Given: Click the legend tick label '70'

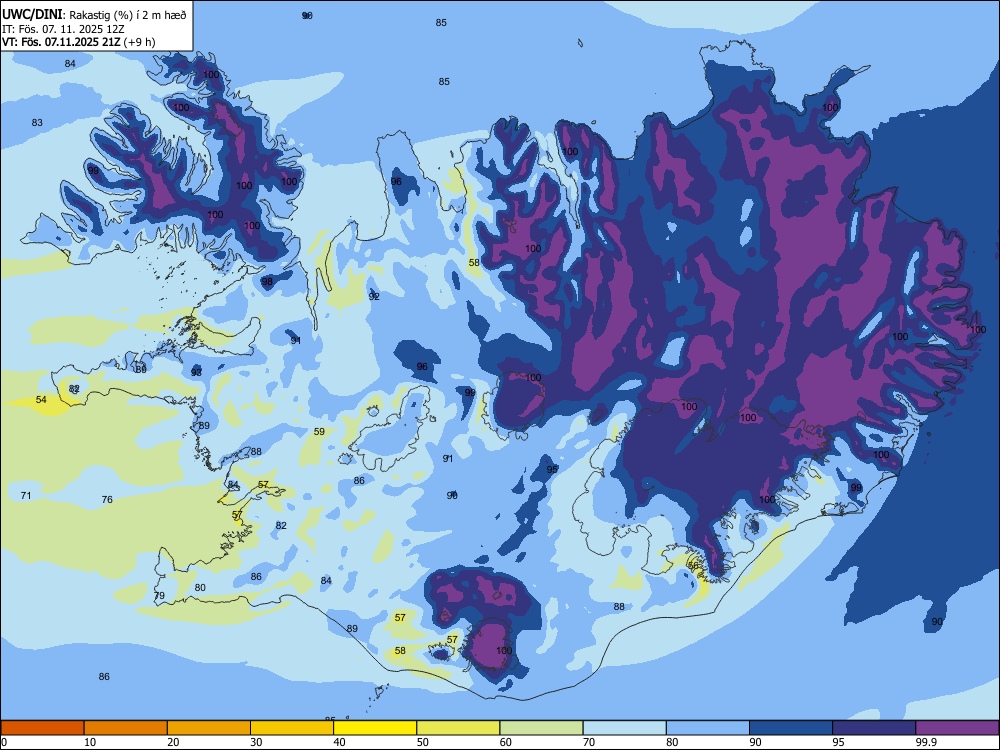Looking at the screenshot, I should pyautogui.click(x=589, y=742).
